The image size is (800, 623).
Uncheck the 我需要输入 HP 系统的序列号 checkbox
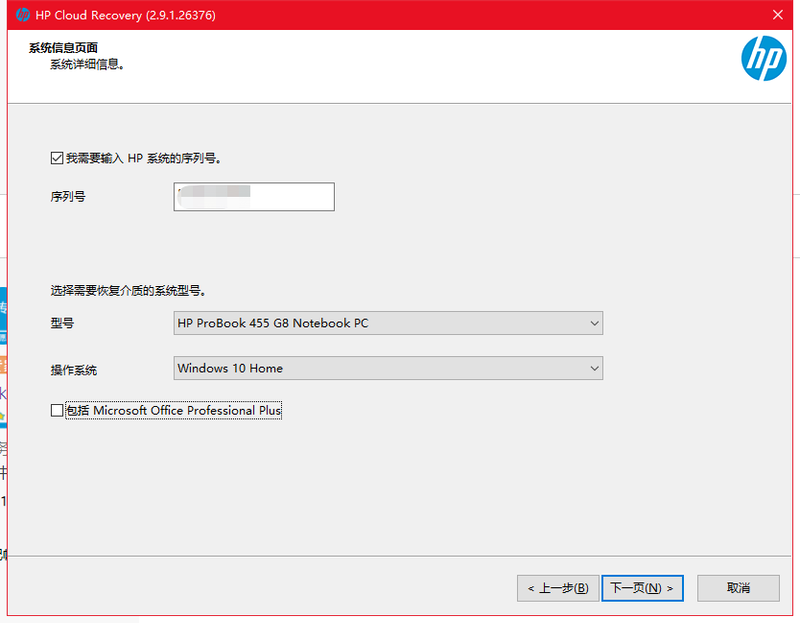pyautogui.click(x=57, y=158)
